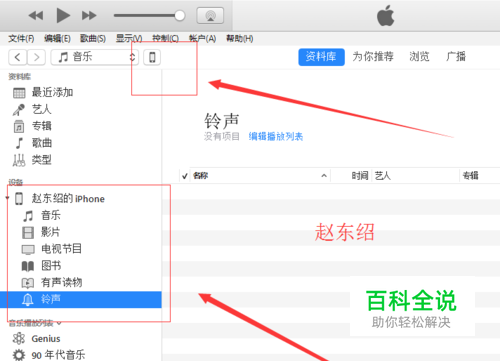Set the volume slider knob
Image resolution: width=500 pixels, height=361 pixels.
coord(180,15)
